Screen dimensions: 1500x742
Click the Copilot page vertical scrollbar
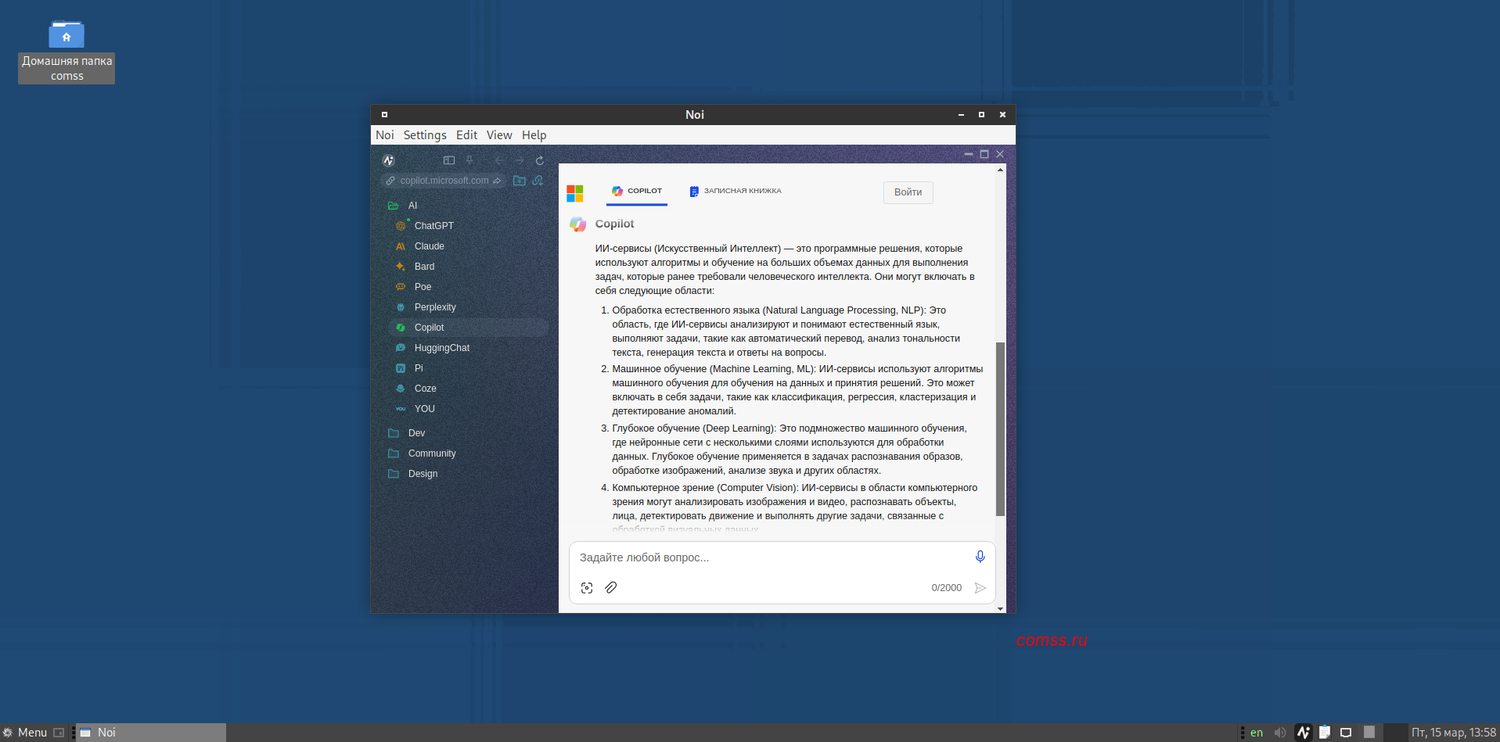point(1000,429)
